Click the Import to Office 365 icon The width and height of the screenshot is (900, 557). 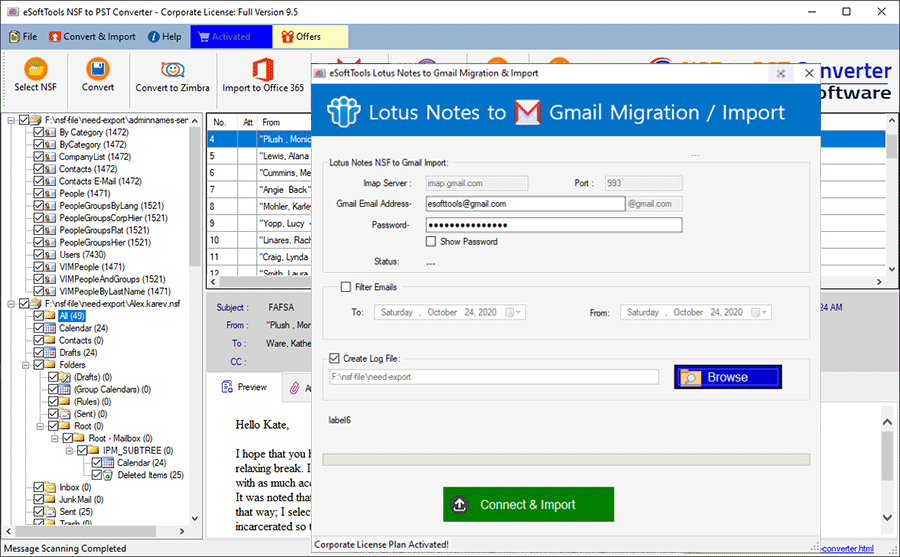pos(263,69)
